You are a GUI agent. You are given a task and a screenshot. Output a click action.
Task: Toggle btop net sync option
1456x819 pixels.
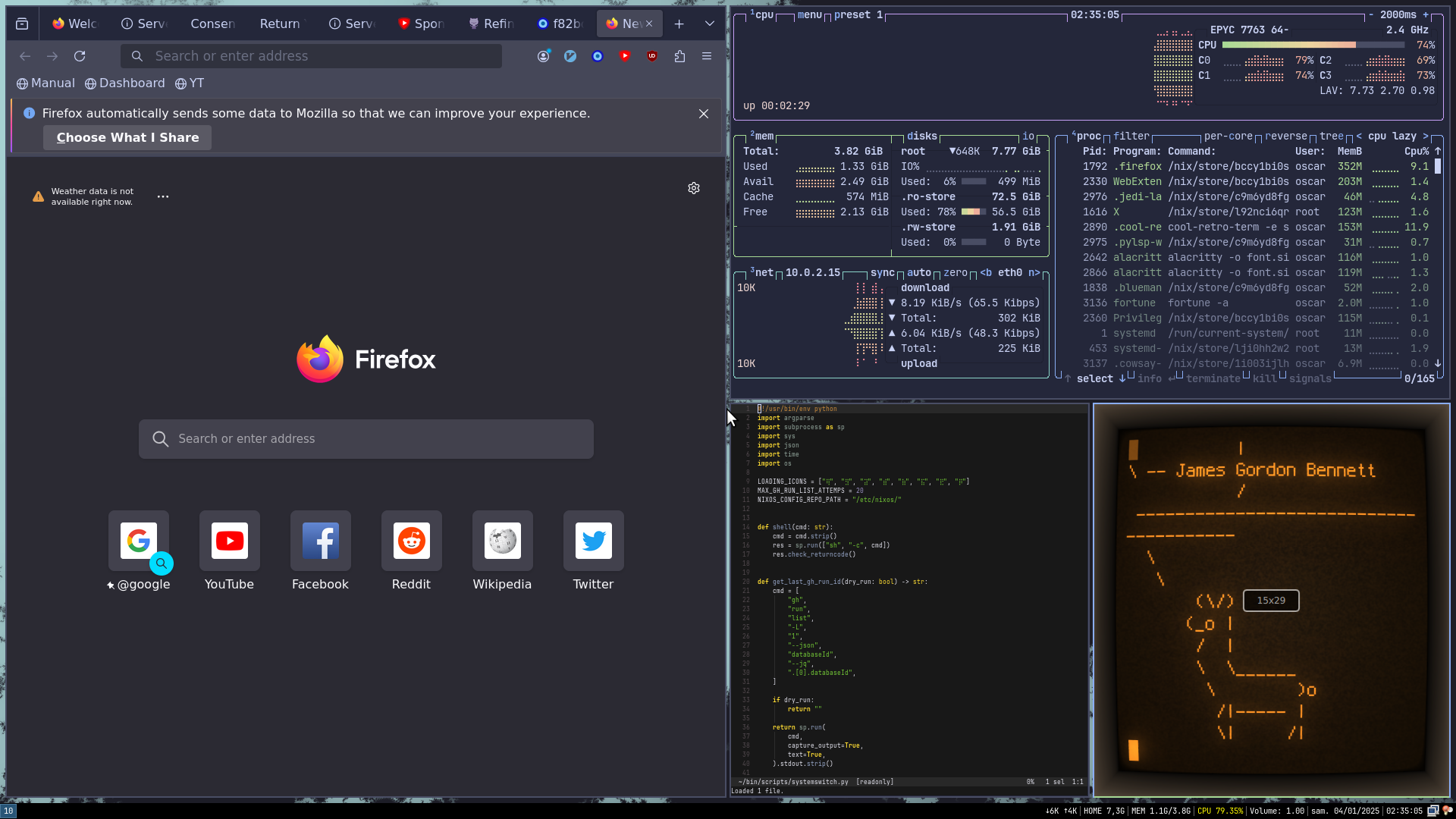[883, 273]
